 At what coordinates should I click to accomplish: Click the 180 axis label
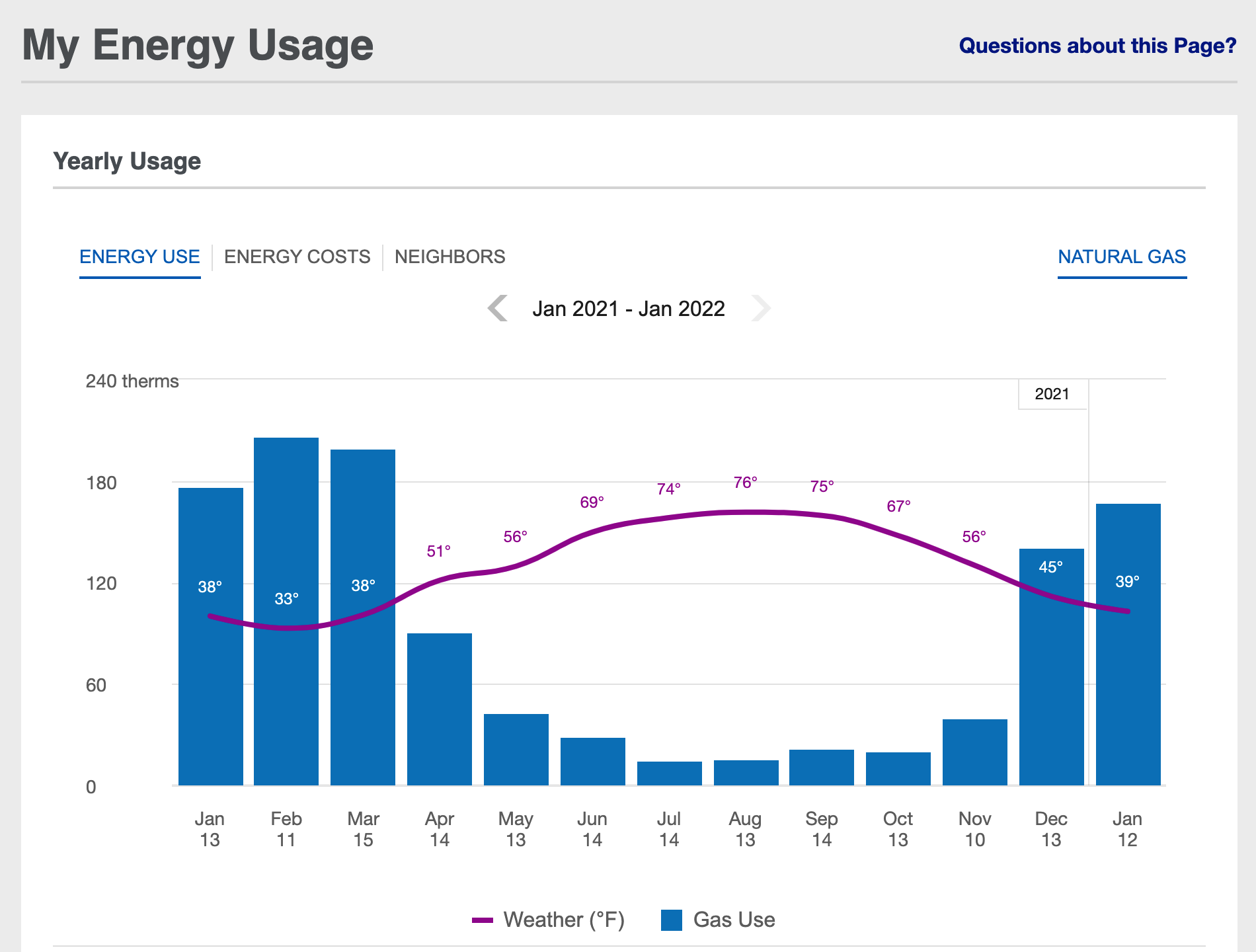tap(101, 483)
